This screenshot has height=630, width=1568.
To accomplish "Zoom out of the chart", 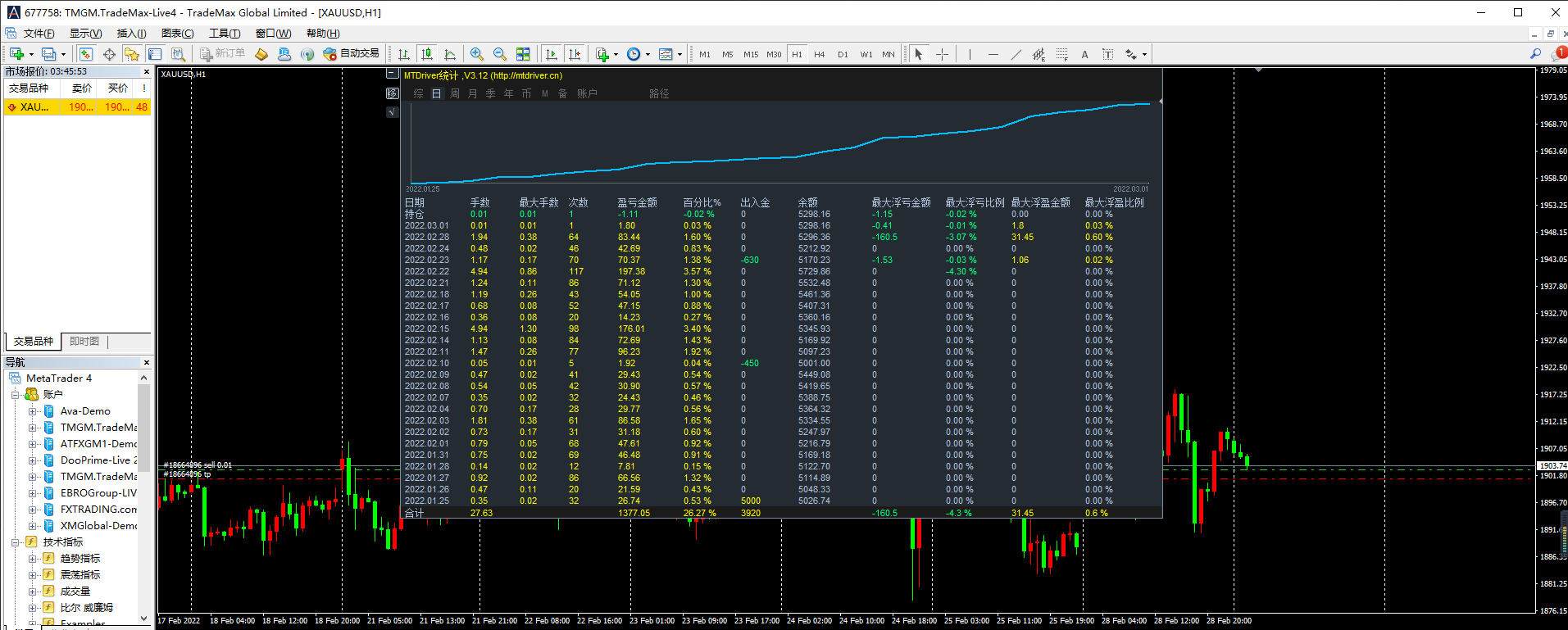I will pos(500,54).
